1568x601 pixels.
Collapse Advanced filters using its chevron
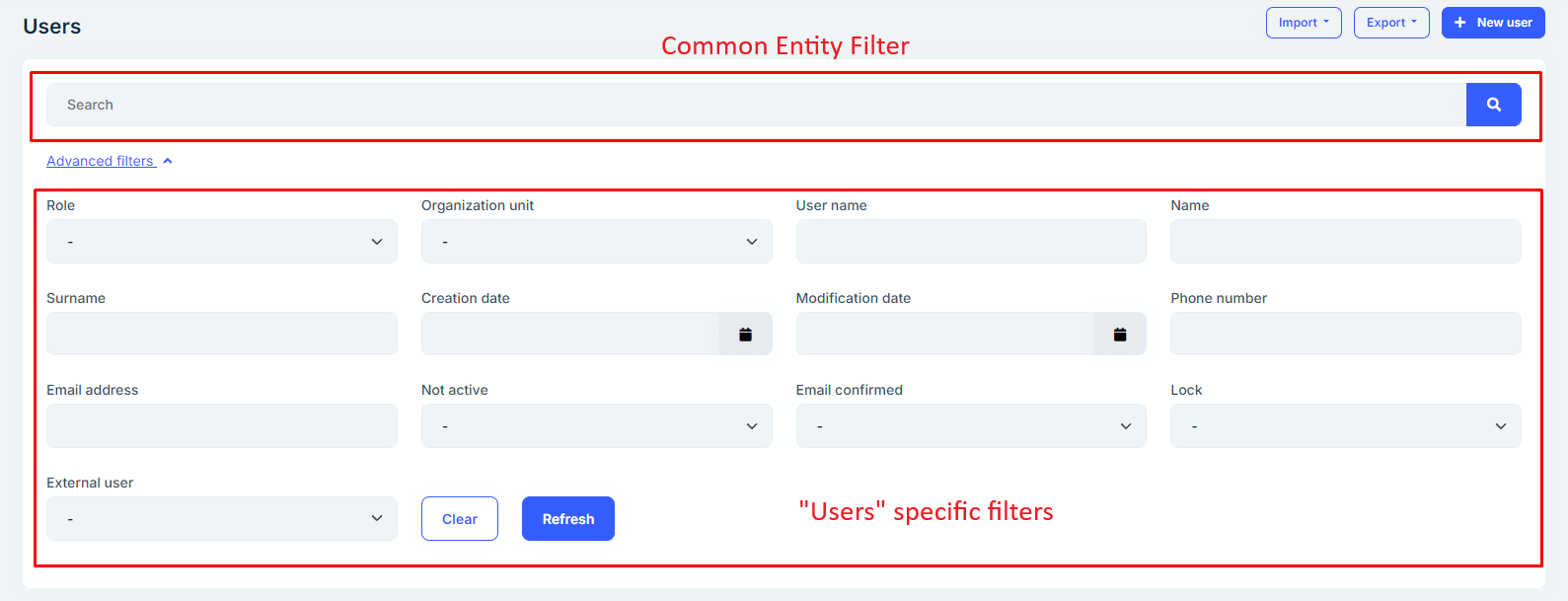click(x=167, y=160)
